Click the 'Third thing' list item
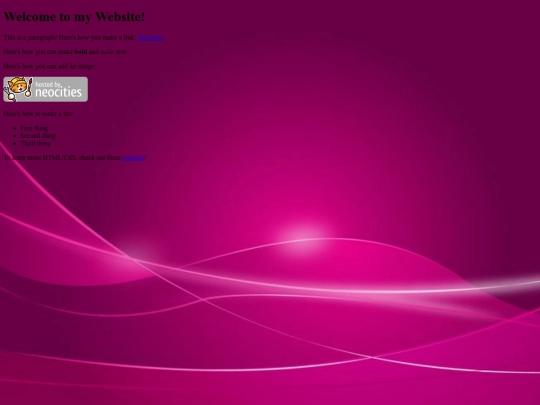 click(x=35, y=143)
